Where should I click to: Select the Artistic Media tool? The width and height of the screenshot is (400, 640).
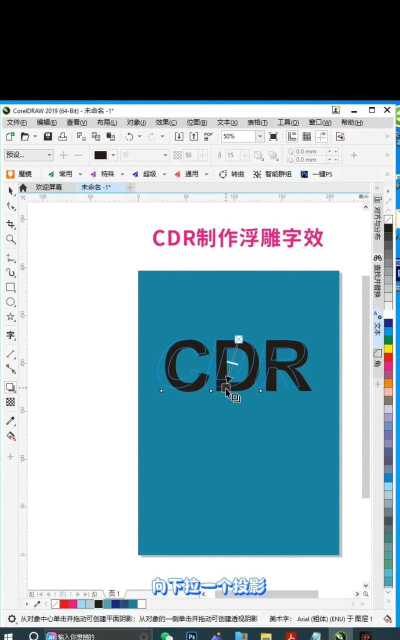coord(11,272)
